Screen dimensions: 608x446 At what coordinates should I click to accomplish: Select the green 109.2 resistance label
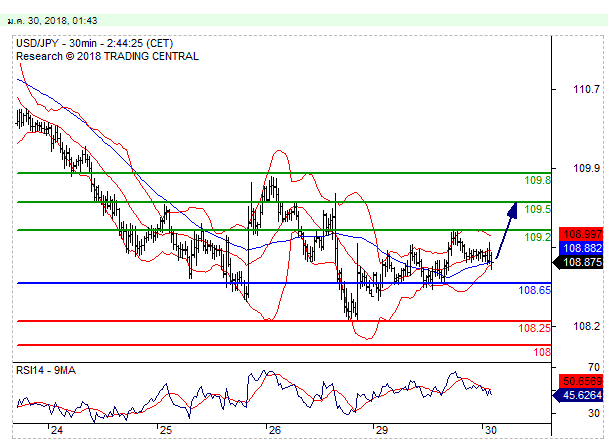point(537,237)
